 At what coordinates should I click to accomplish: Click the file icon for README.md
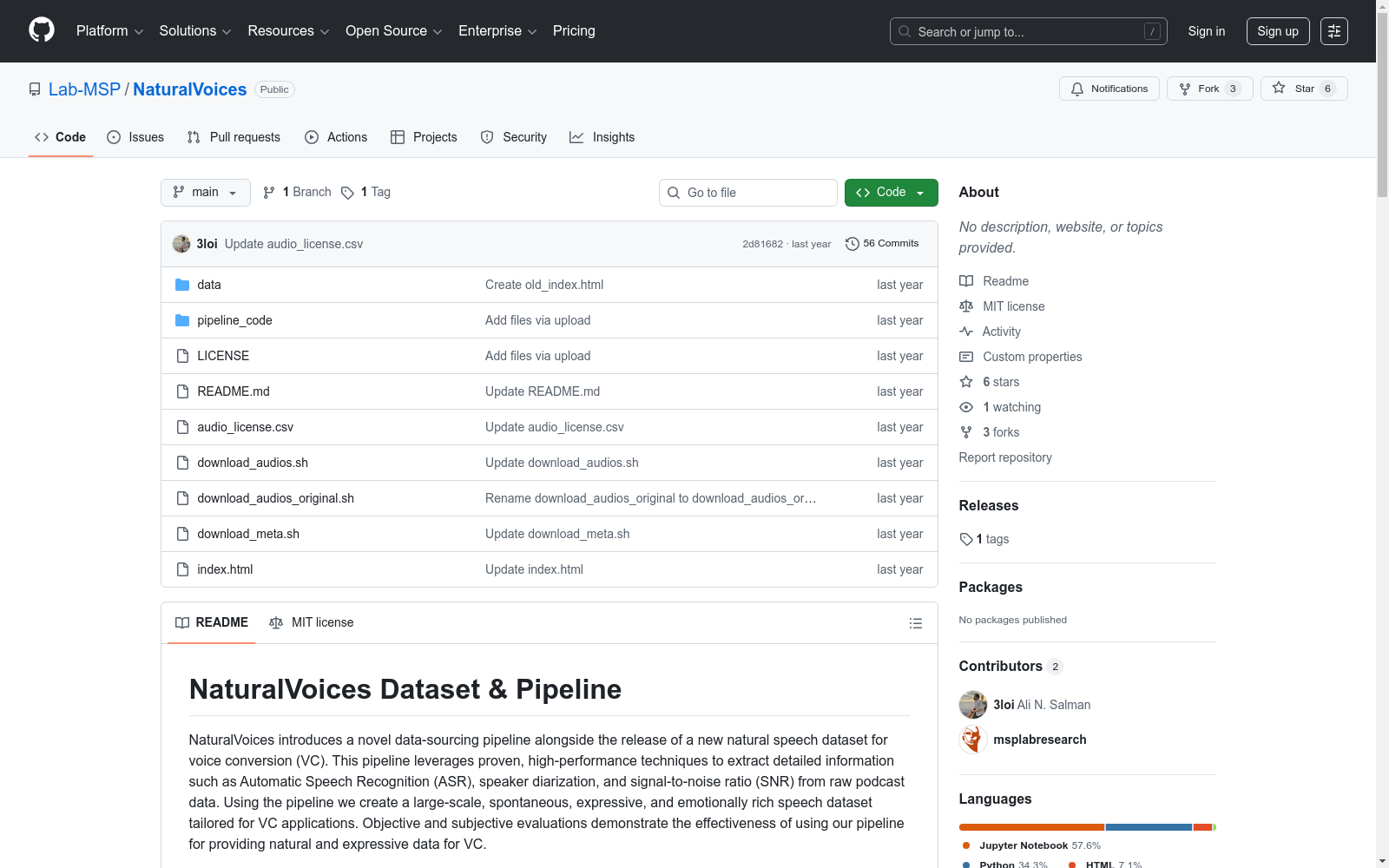pos(182,391)
